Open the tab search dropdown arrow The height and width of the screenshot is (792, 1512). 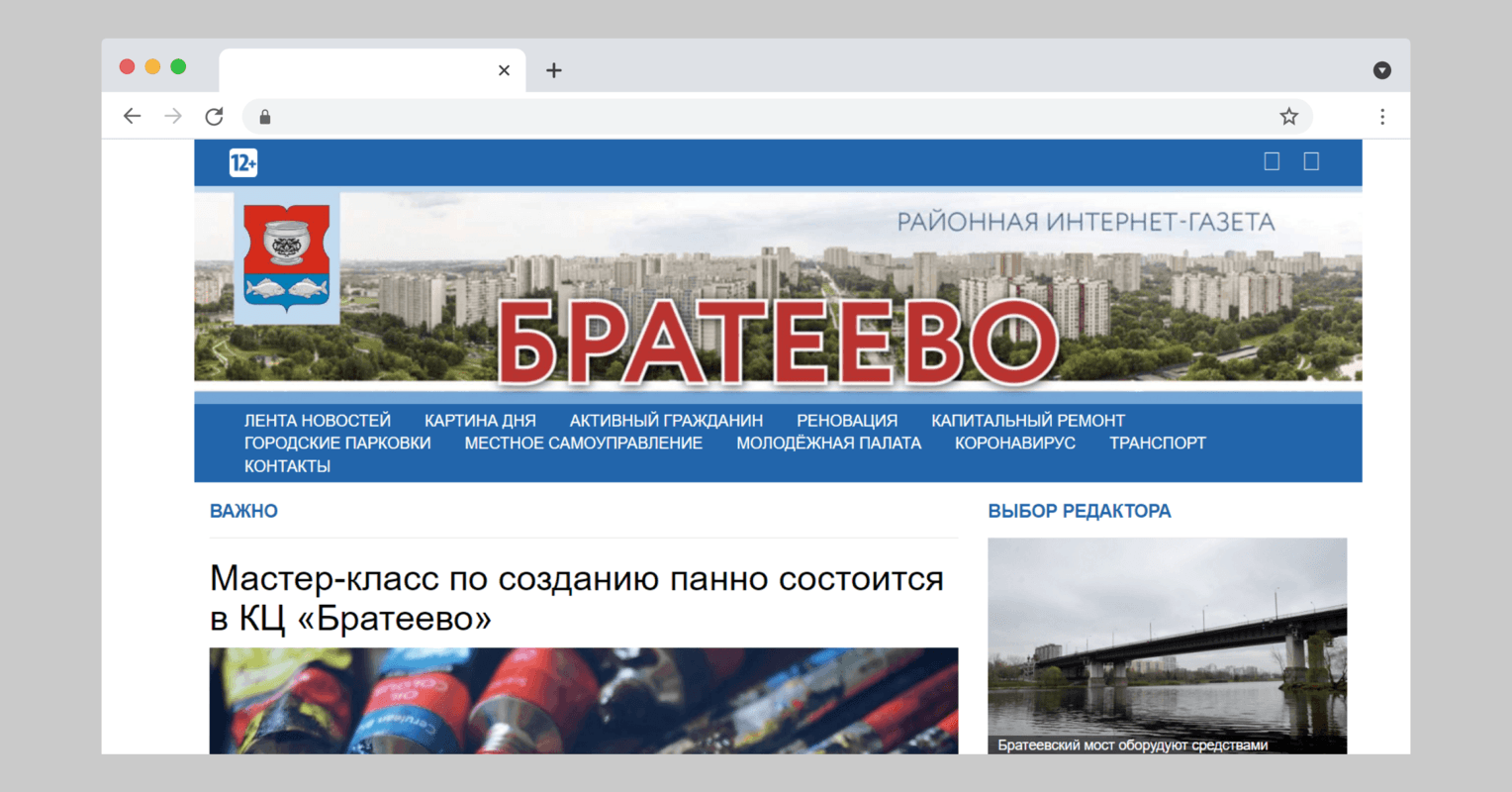tap(1382, 70)
